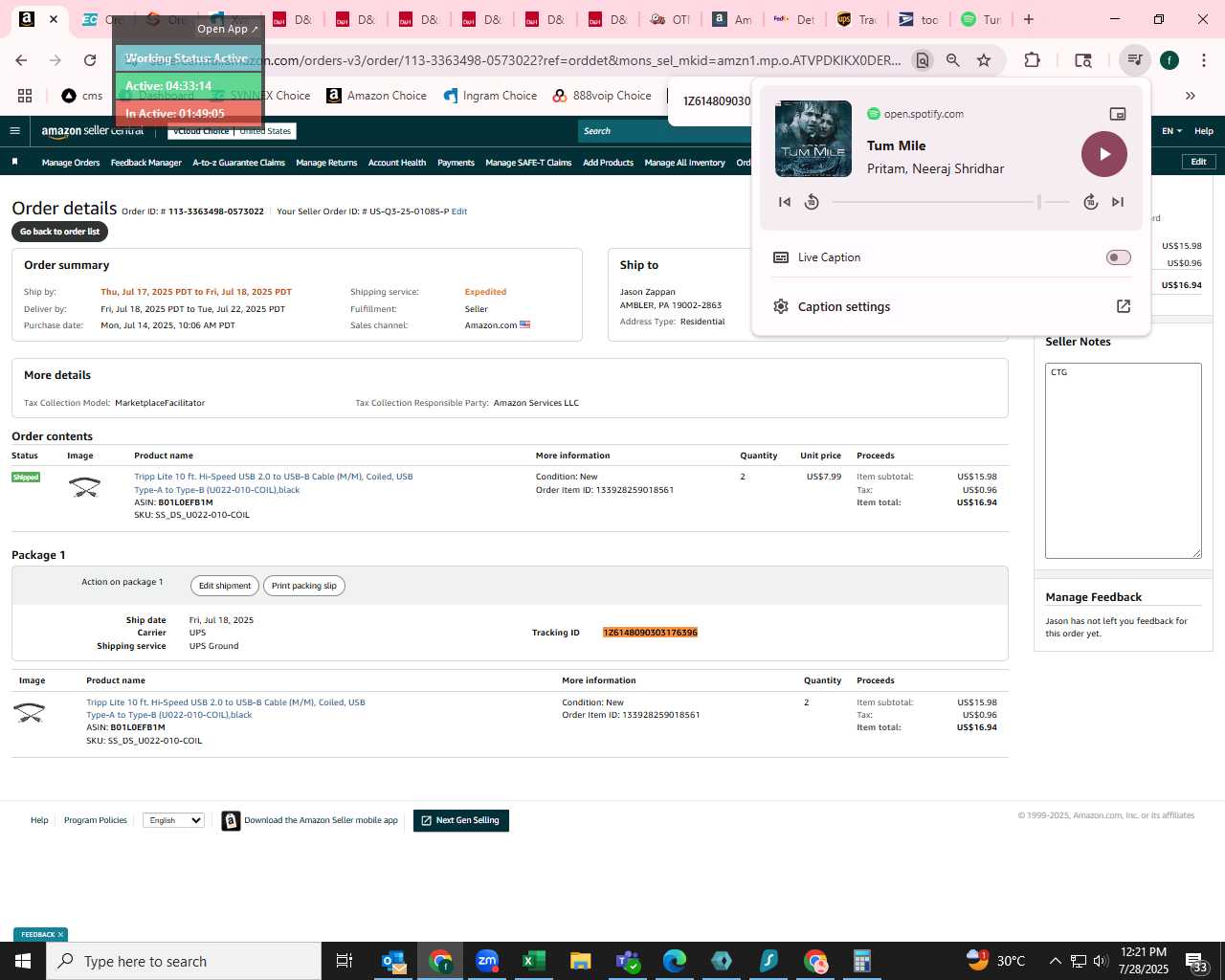Viewport: 1225px width, 980px height.
Task: Play Tum Mile in the media popup
Action: pyautogui.click(x=1104, y=154)
